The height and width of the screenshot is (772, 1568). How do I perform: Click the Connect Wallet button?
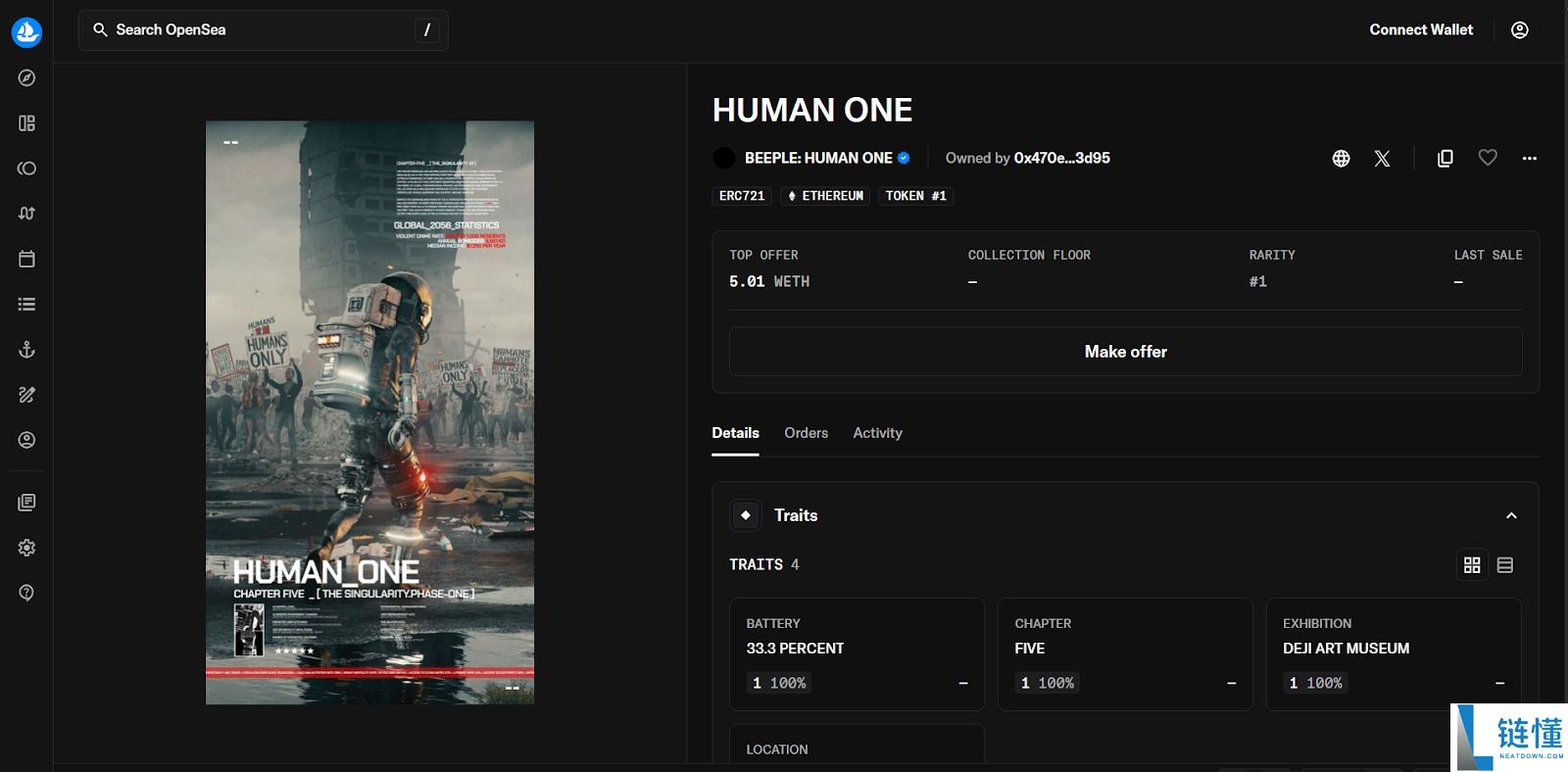(1421, 30)
